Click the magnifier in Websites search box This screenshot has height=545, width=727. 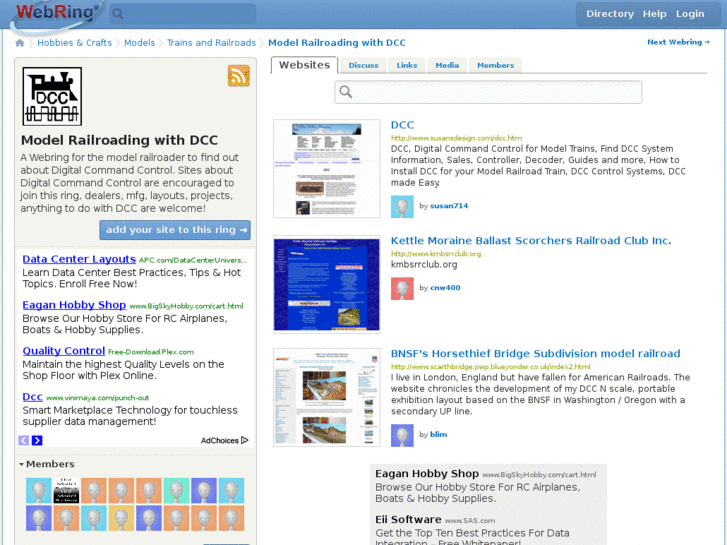pos(346,92)
